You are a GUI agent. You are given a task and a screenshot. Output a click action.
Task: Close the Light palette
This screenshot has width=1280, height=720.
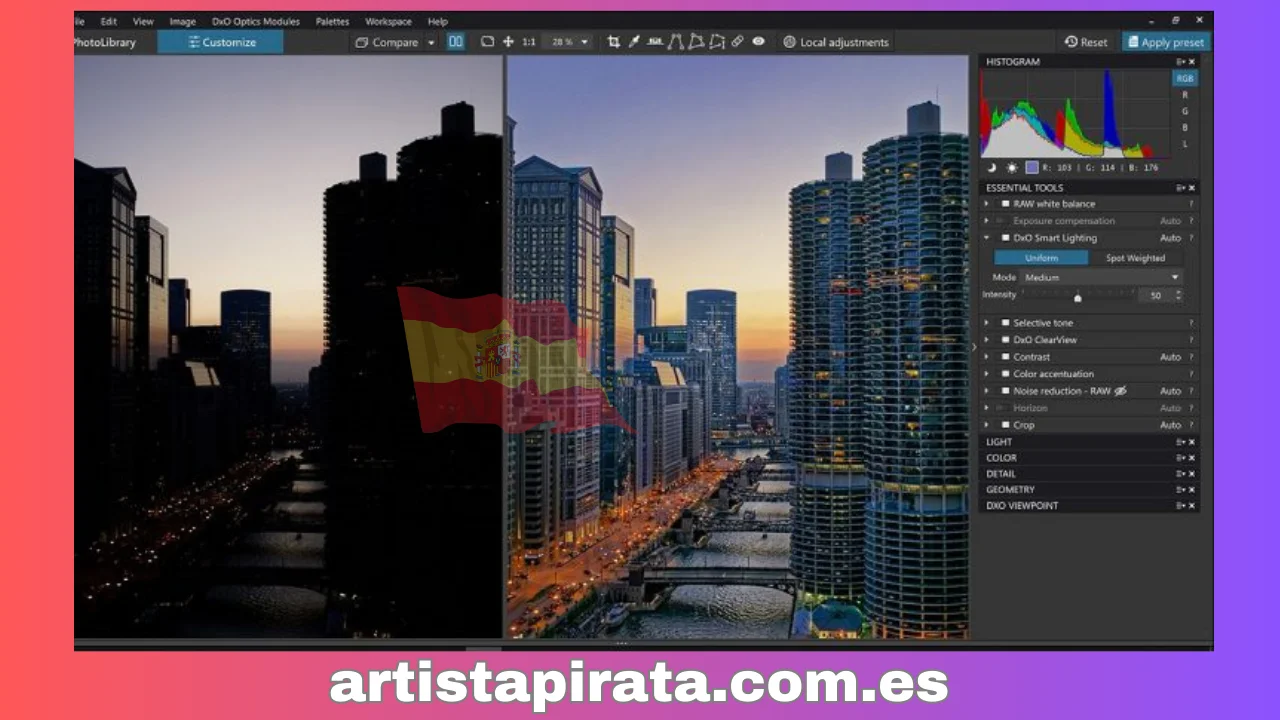click(x=1192, y=442)
